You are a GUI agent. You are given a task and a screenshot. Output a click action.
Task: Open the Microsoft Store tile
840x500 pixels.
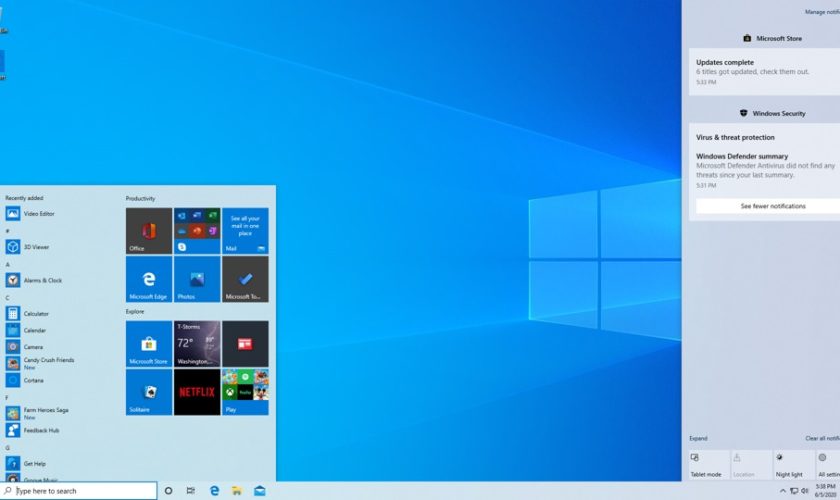[149, 343]
